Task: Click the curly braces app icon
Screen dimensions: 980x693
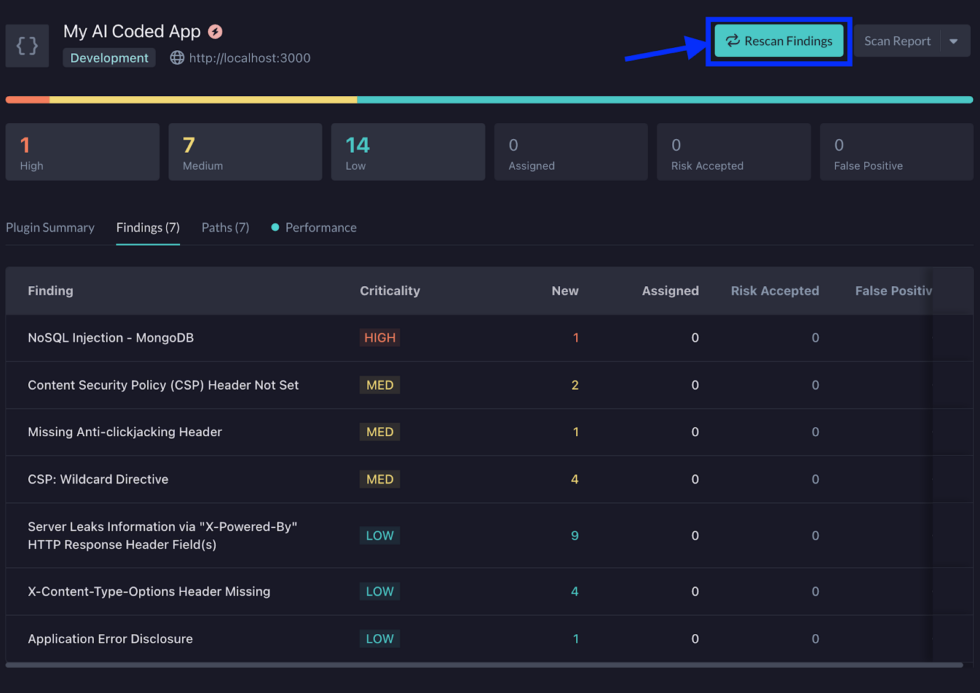Action: point(27,46)
